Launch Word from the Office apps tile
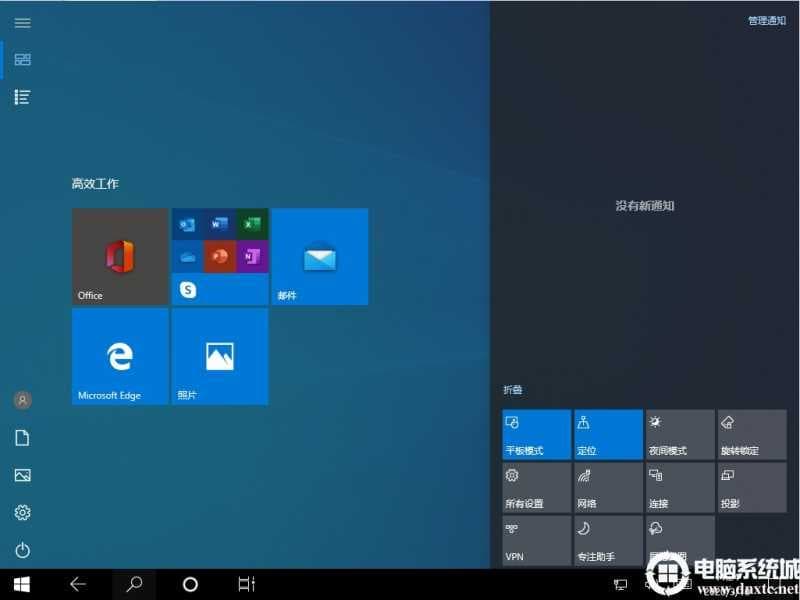The image size is (800, 600). coord(220,224)
